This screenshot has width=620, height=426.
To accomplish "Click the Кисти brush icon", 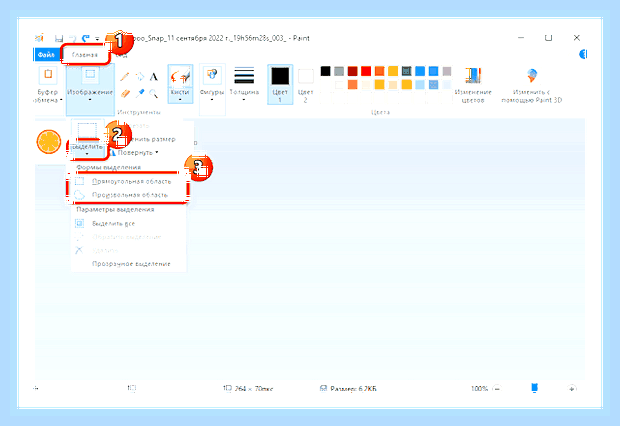I will (x=180, y=76).
